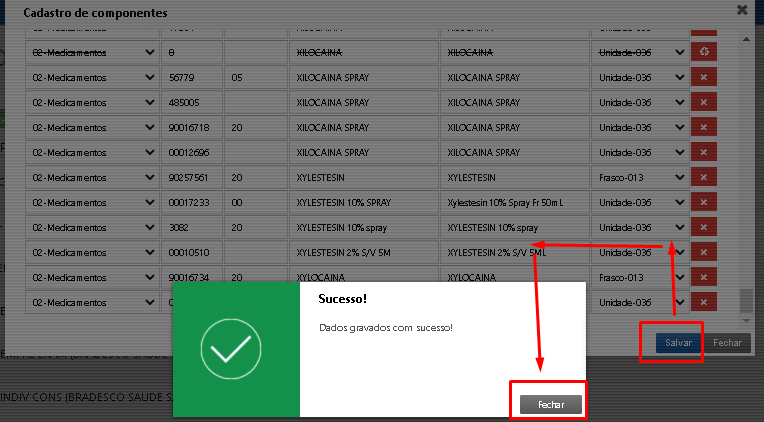Expand the type dropdown for code 00012696
Screen dimensions: 764x422
coord(92,153)
